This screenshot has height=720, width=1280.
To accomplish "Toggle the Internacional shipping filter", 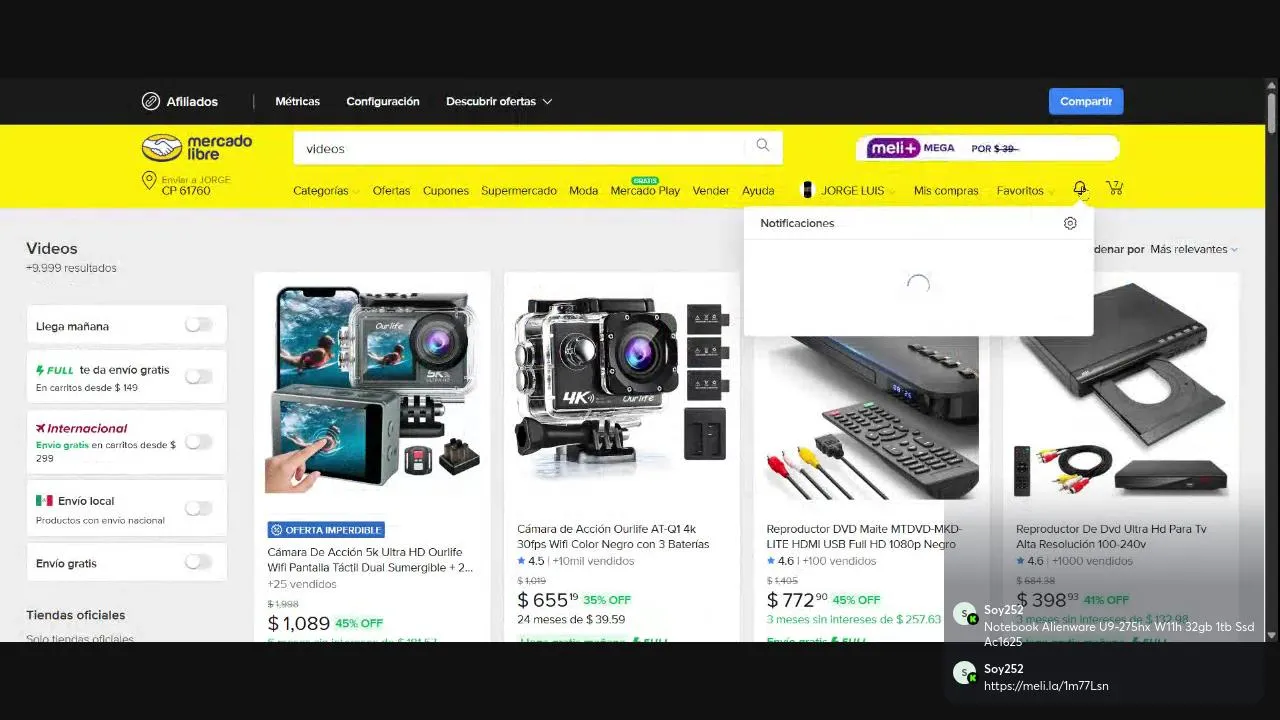I will (x=199, y=442).
